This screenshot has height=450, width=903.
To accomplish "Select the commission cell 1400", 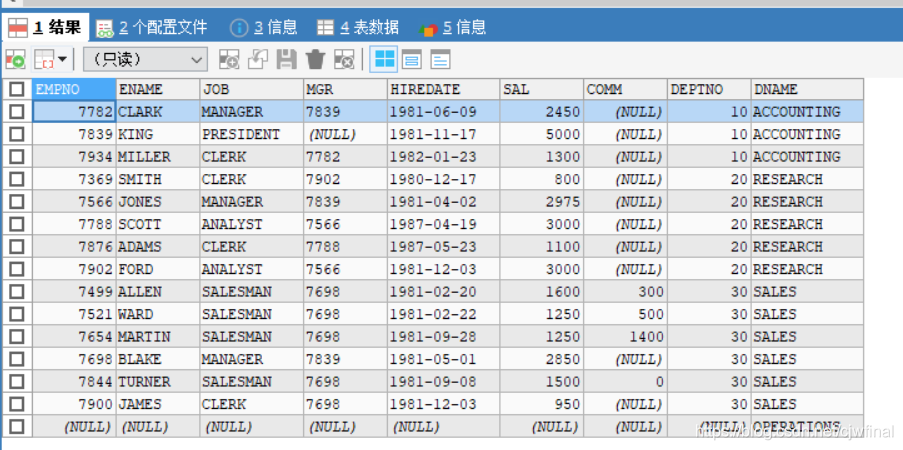I will [625, 336].
